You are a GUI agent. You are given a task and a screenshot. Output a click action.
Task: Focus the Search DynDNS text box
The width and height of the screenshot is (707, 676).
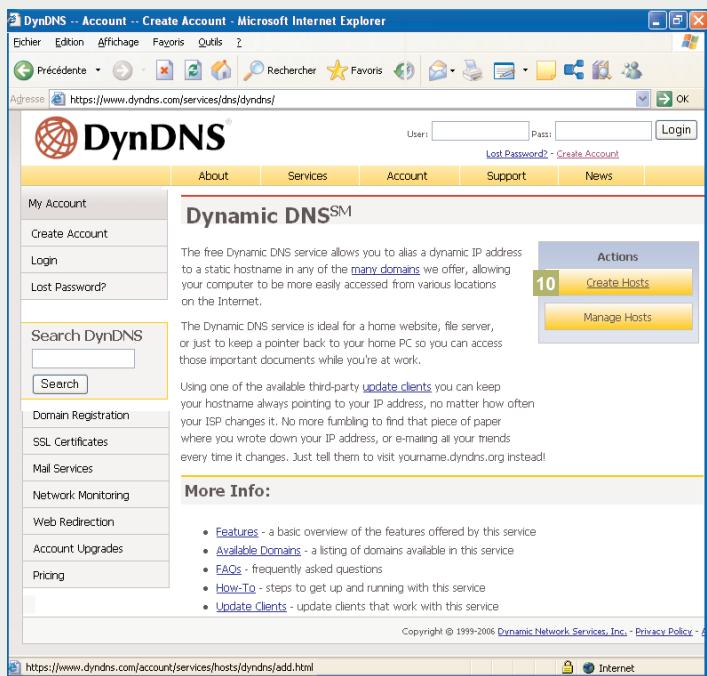[x=83, y=359]
